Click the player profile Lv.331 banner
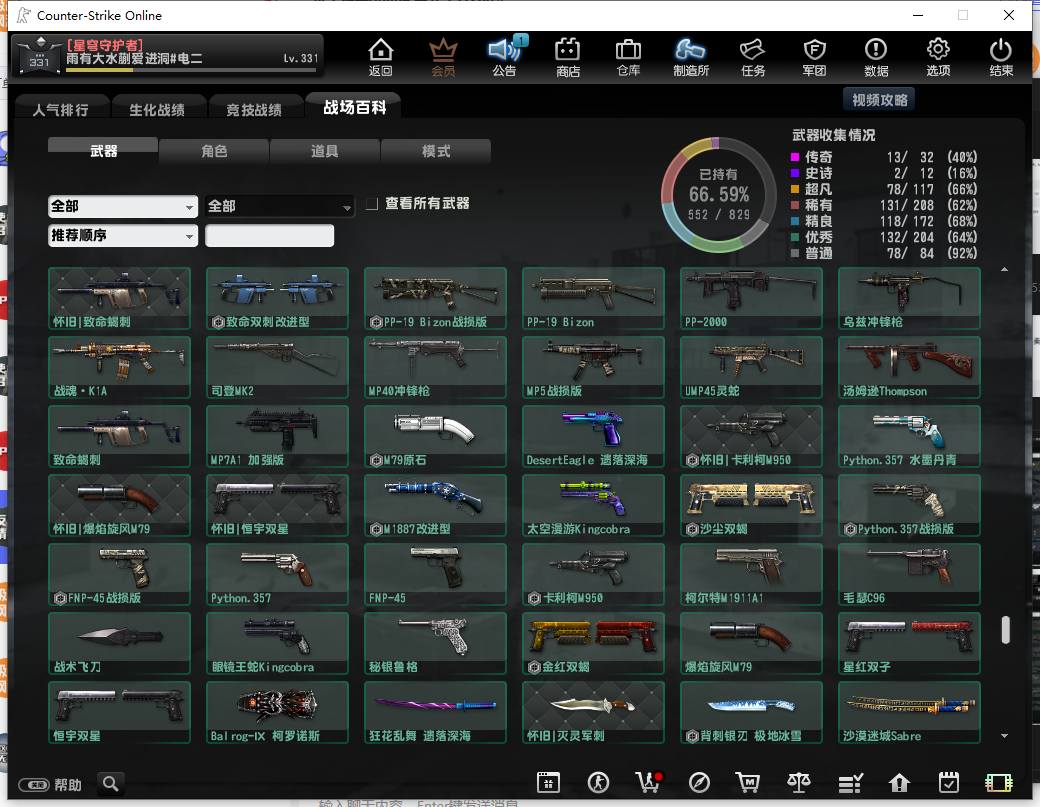The height and width of the screenshot is (807, 1040). pos(167,55)
